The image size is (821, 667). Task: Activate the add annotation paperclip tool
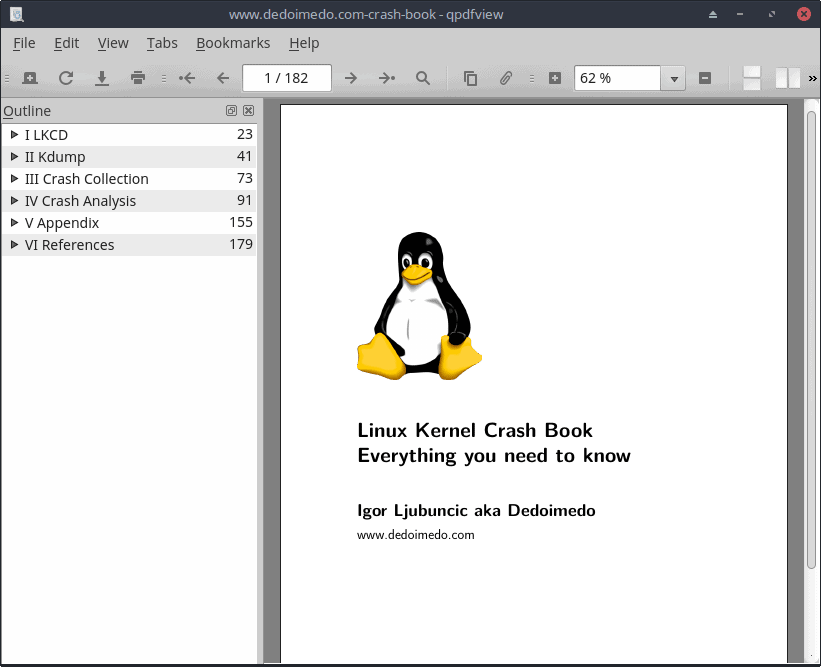click(x=506, y=78)
